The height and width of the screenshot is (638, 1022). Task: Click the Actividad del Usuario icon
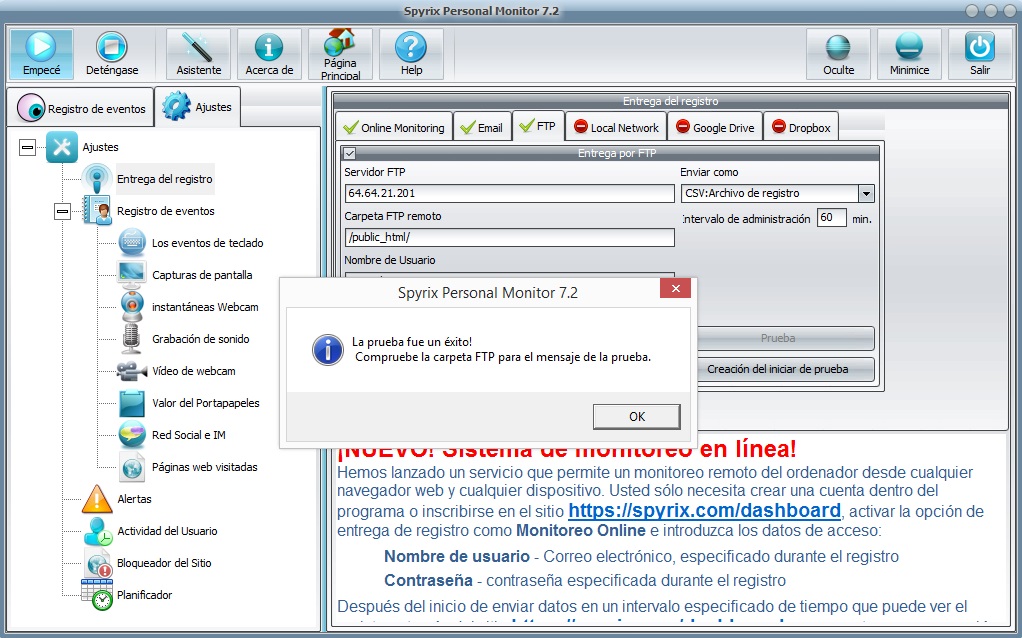click(98, 531)
